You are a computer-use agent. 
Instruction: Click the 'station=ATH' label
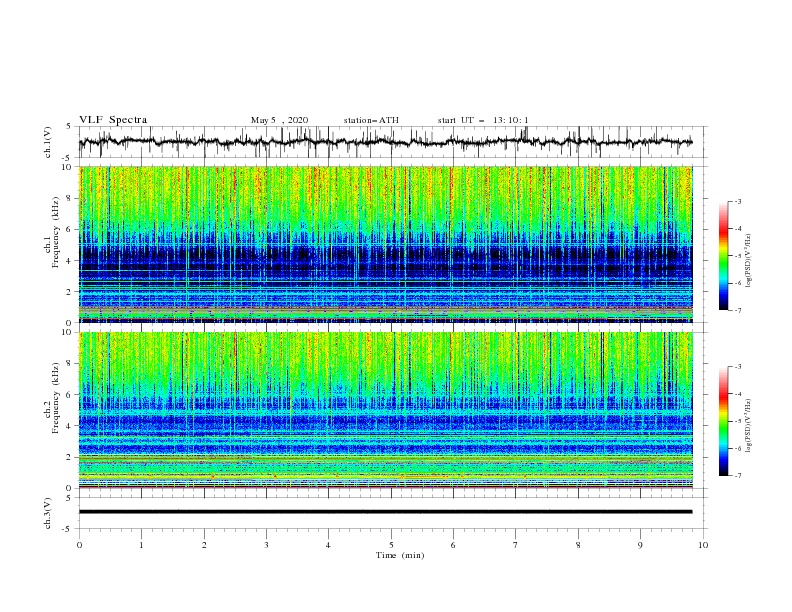pyautogui.click(x=371, y=120)
